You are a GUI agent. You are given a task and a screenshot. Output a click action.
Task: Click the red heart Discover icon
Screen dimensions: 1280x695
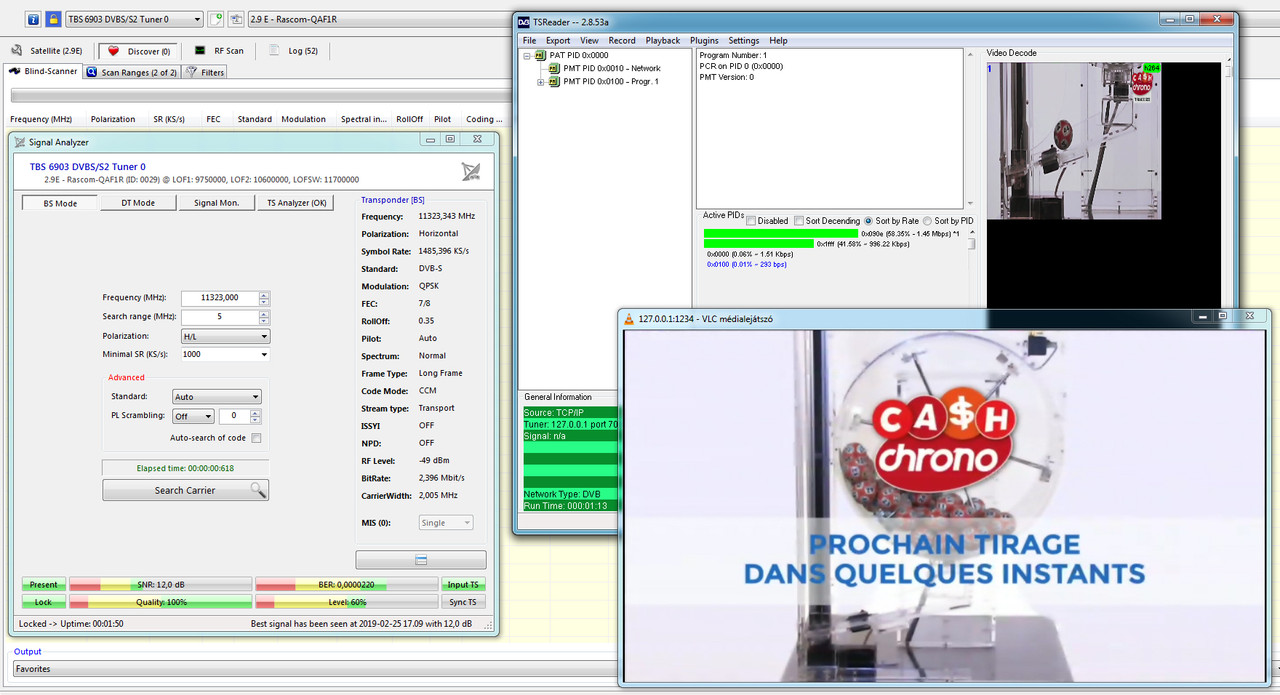point(114,50)
